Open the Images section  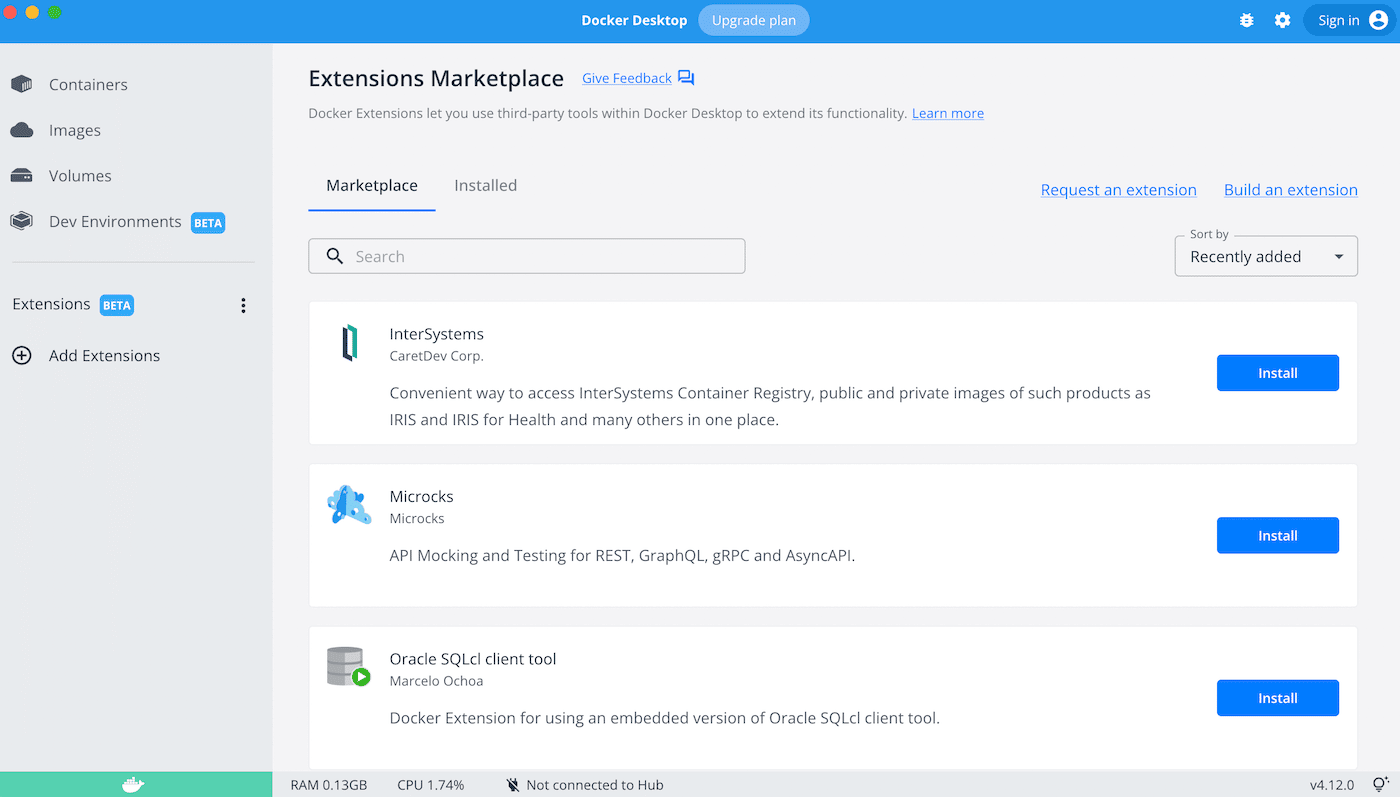pos(74,130)
